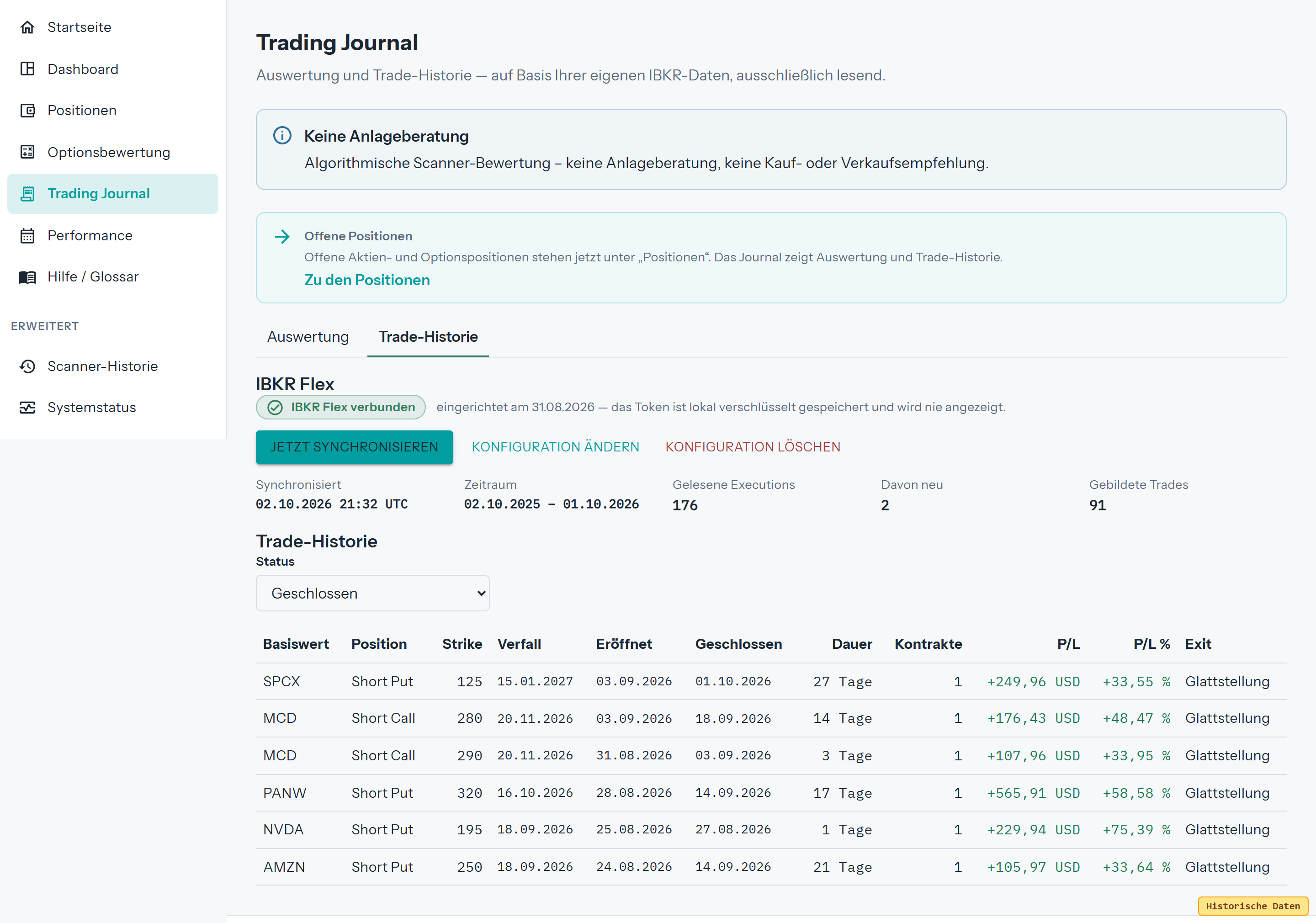Screen dimensions: 1316x923
Task: Click the Verfall column header
Action: (x=519, y=644)
